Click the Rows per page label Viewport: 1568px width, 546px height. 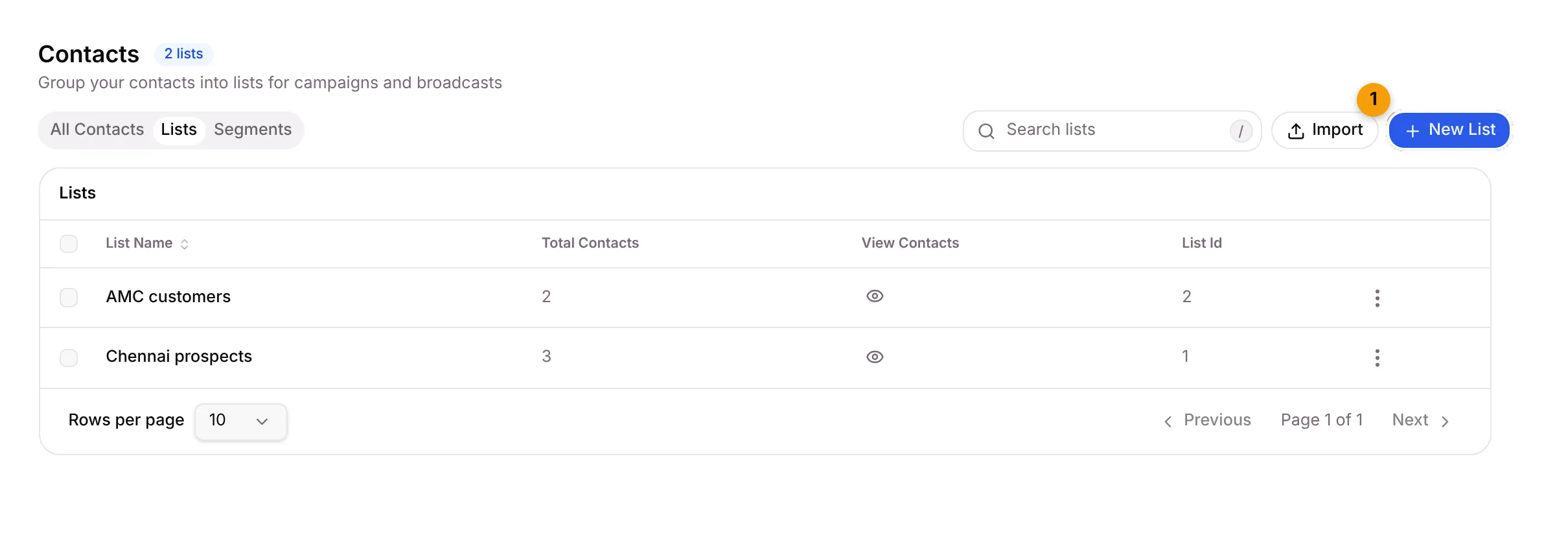[x=126, y=420]
